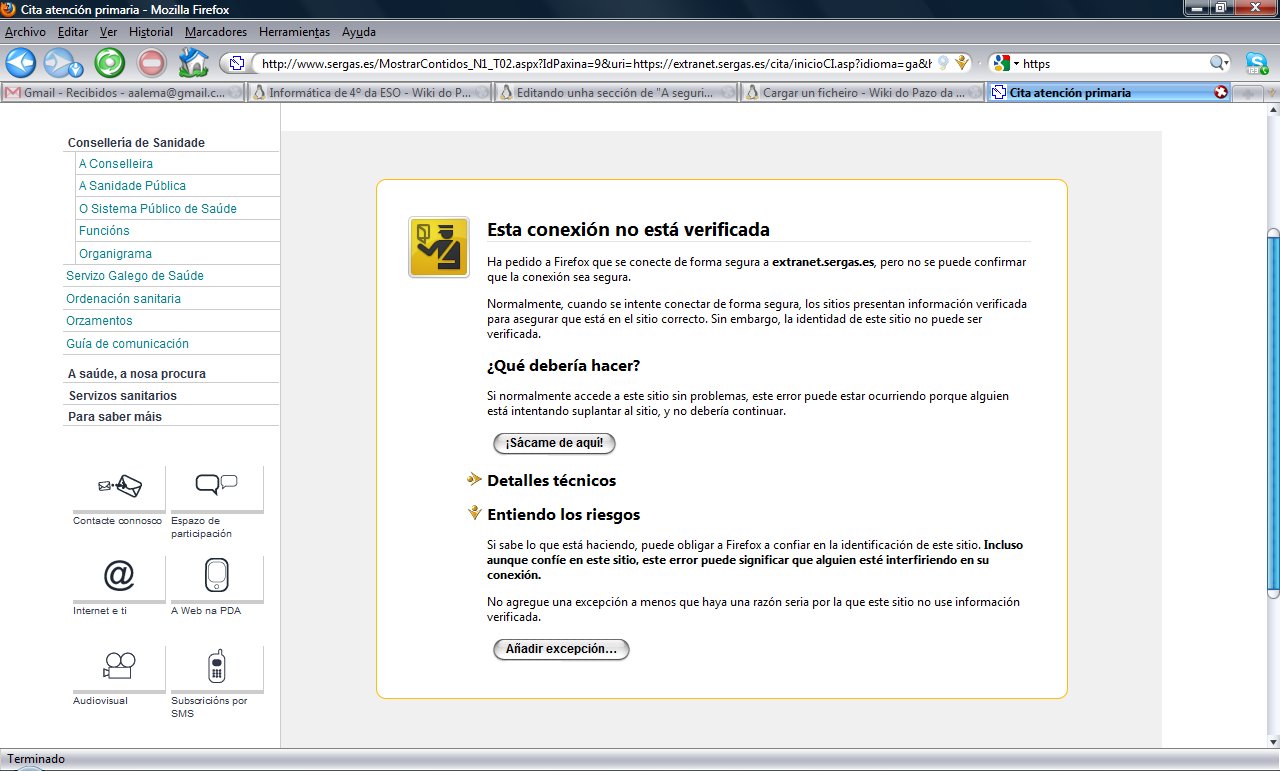Open the Marcadores menu

pyautogui.click(x=216, y=32)
